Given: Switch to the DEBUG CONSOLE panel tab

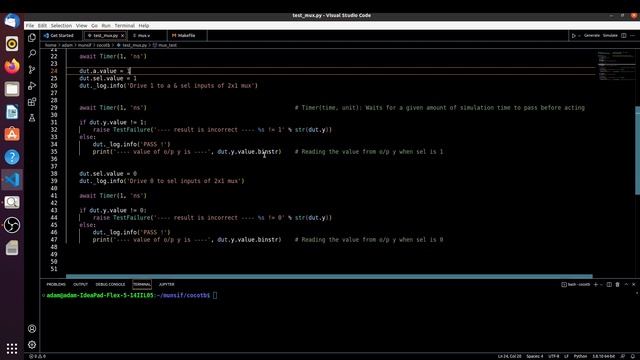Looking at the screenshot, I should point(110,284).
